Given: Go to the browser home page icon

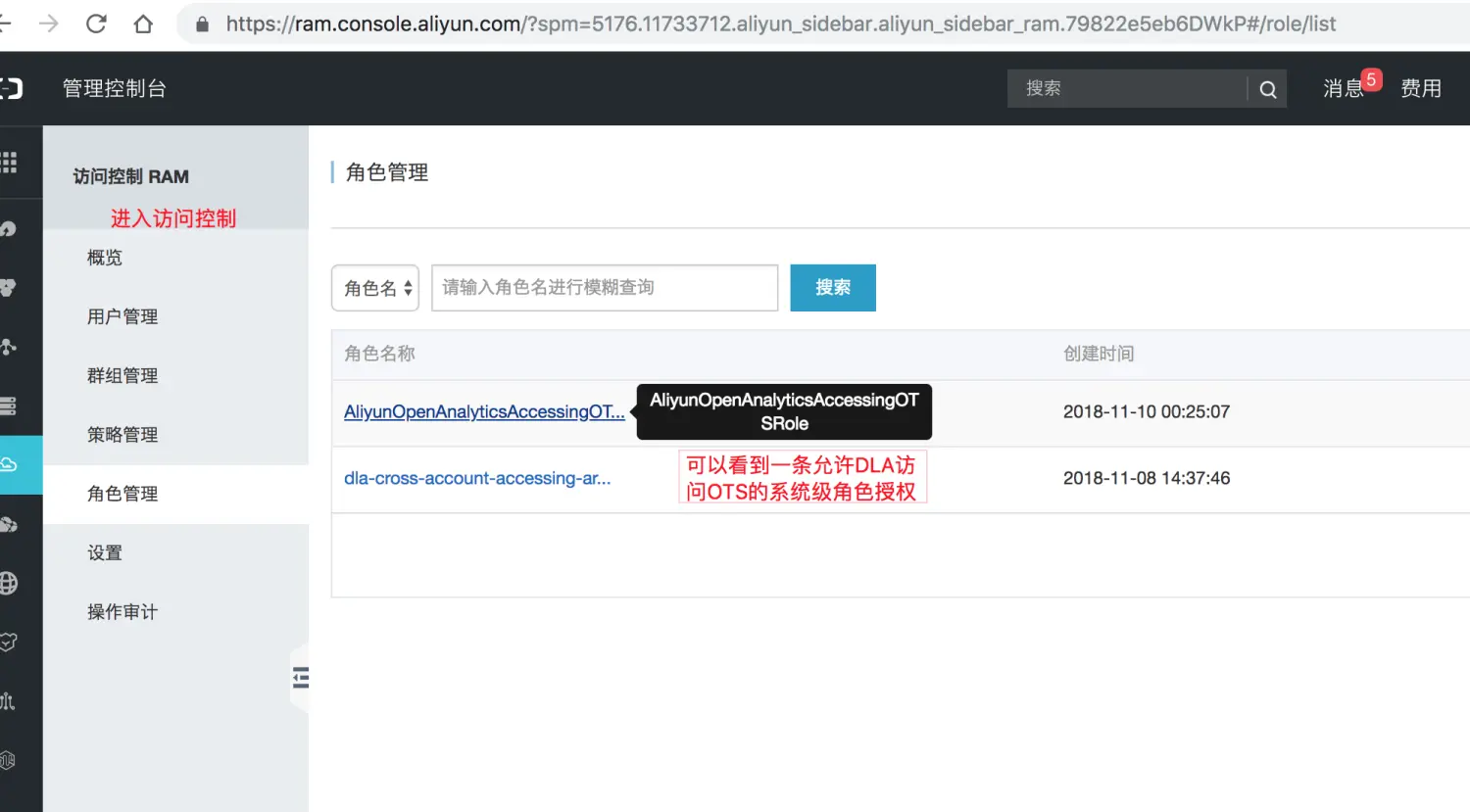Looking at the screenshot, I should 143,24.
